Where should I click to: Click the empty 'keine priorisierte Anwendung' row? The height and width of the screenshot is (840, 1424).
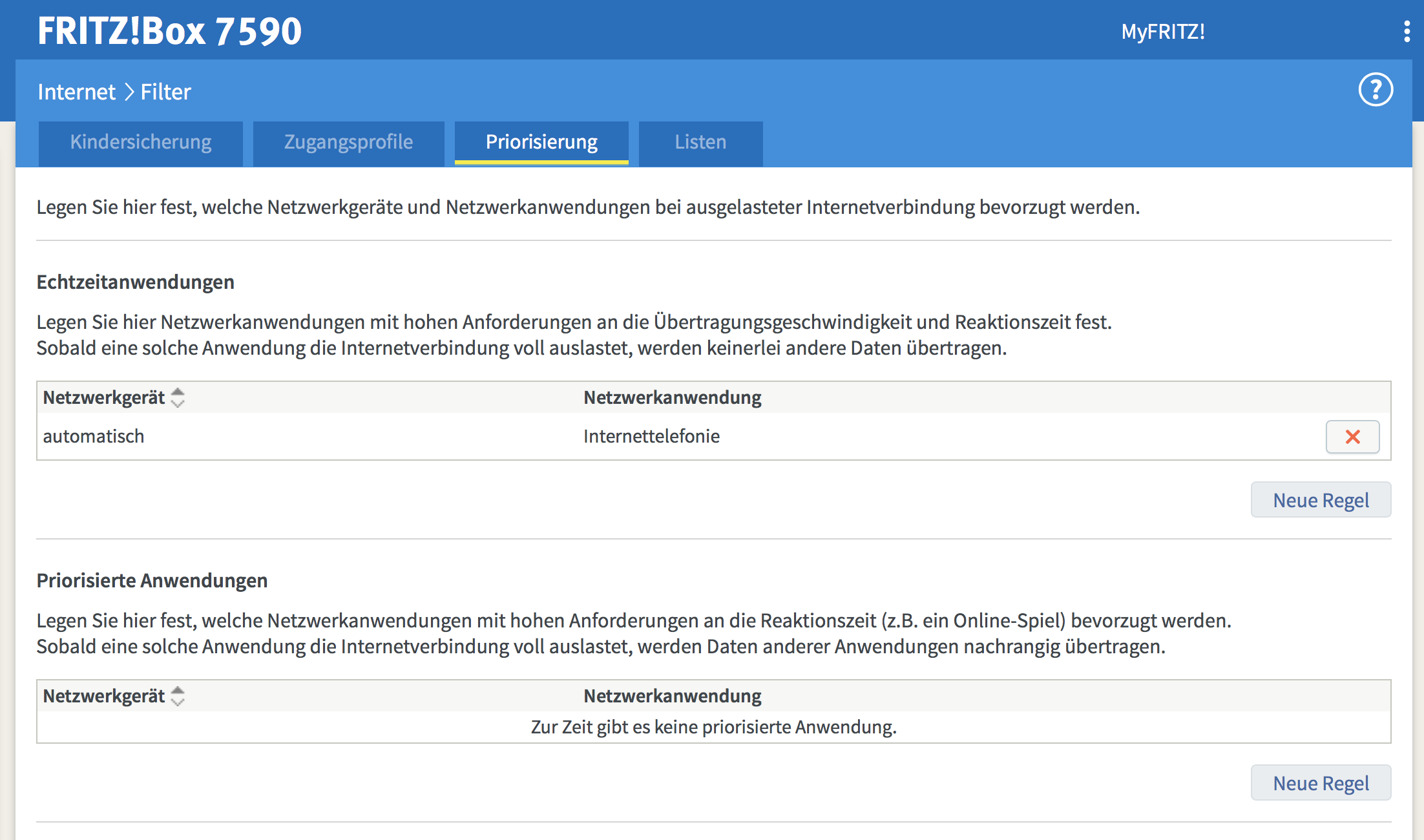[x=713, y=728]
